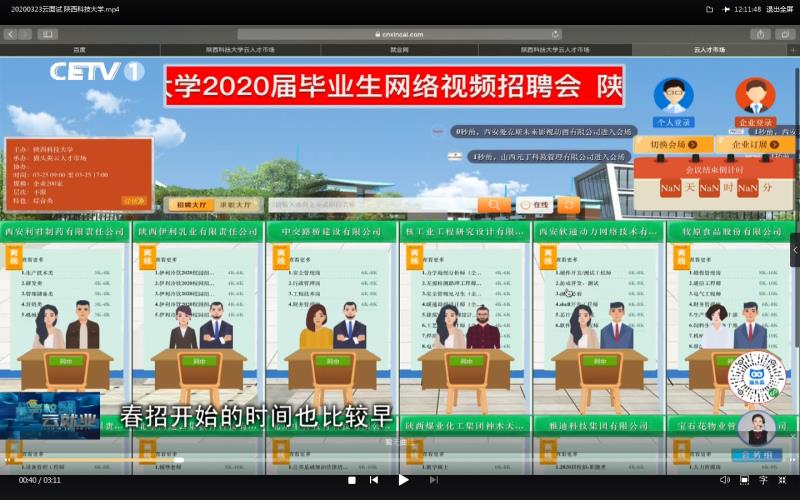This screenshot has width=800, height=500.
Task: Select the 招聘大厅 hall option
Action: pyautogui.click(x=187, y=205)
